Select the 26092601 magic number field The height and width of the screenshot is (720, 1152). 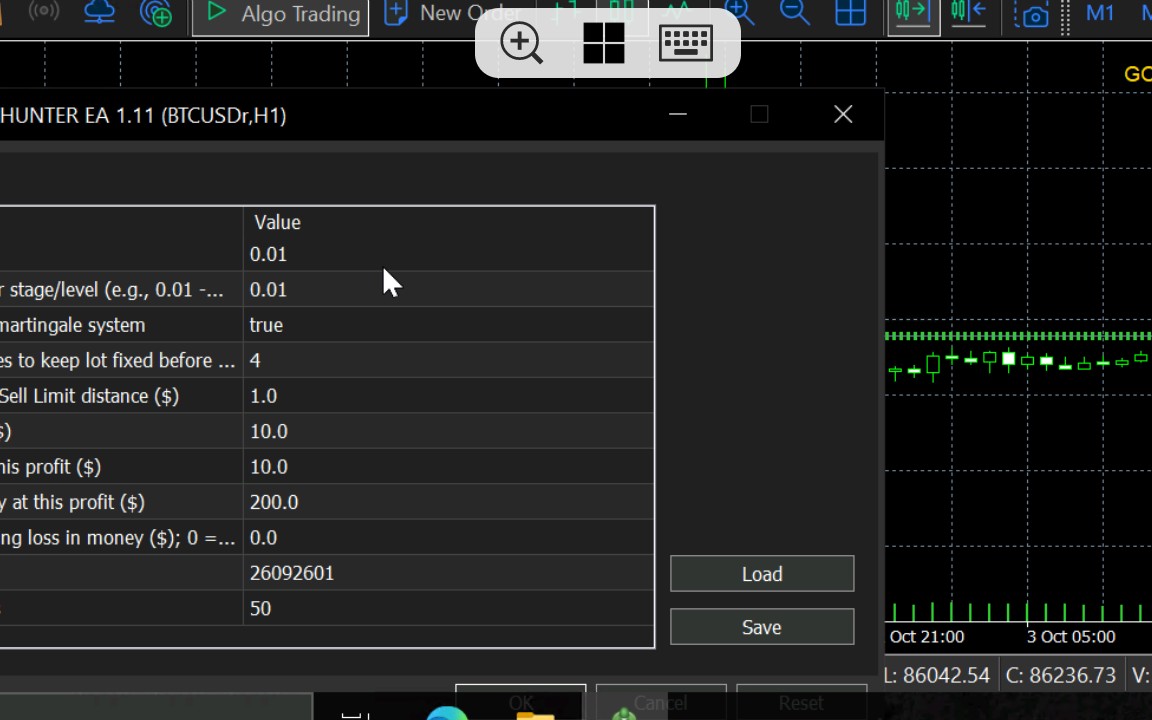click(x=448, y=573)
